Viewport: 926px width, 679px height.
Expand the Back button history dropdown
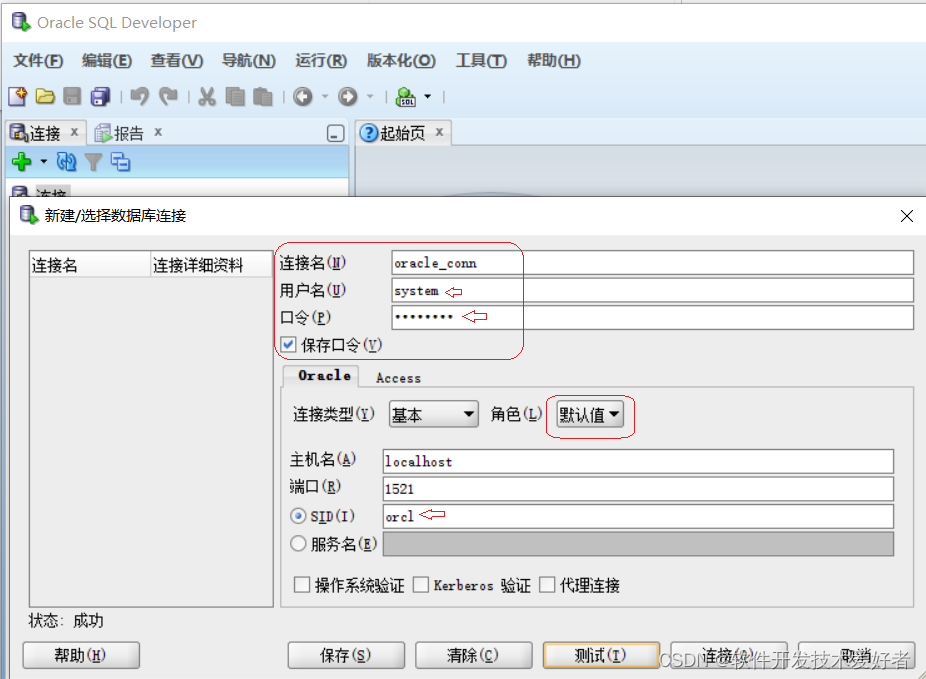click(325, 96)
